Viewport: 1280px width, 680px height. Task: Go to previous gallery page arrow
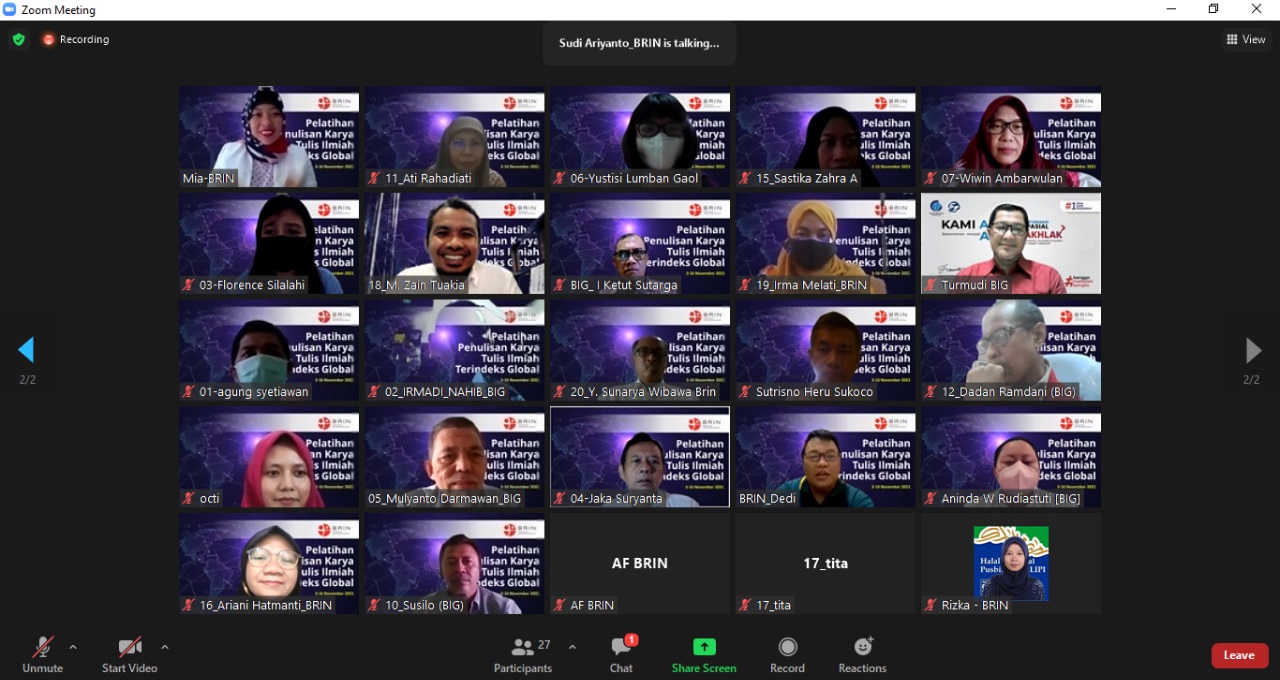pyautogui.click(x=26, y=350)
